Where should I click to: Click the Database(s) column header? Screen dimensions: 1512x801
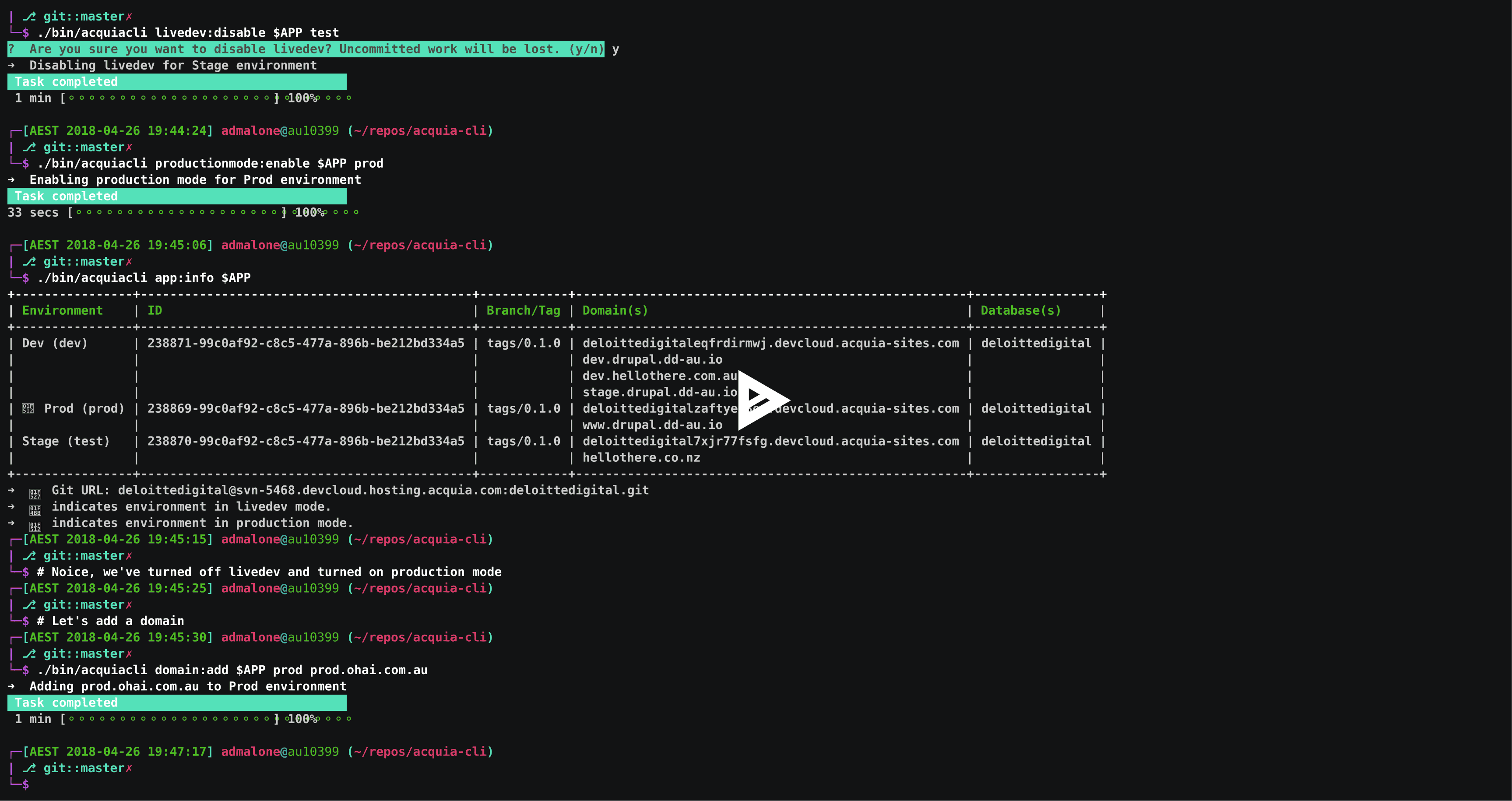1021,310
